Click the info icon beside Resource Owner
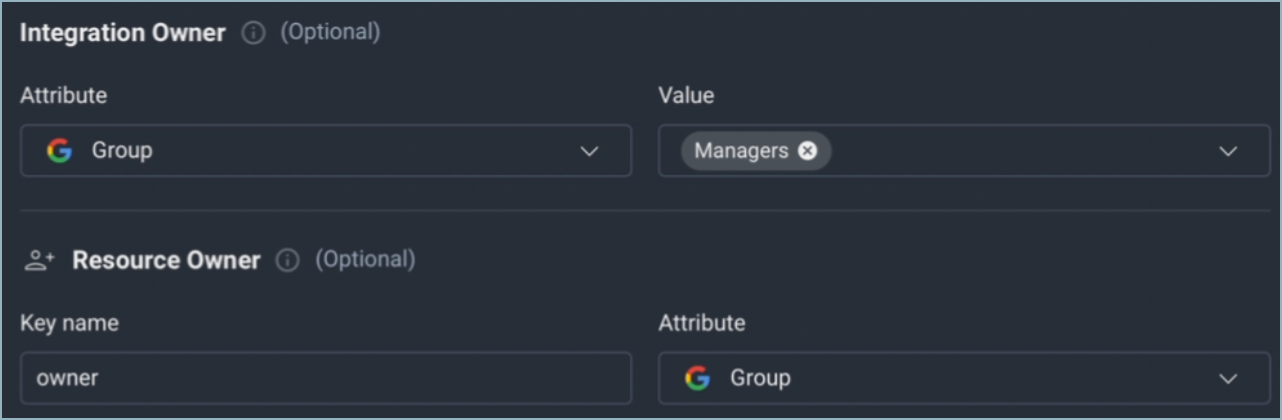 [288, 261]
